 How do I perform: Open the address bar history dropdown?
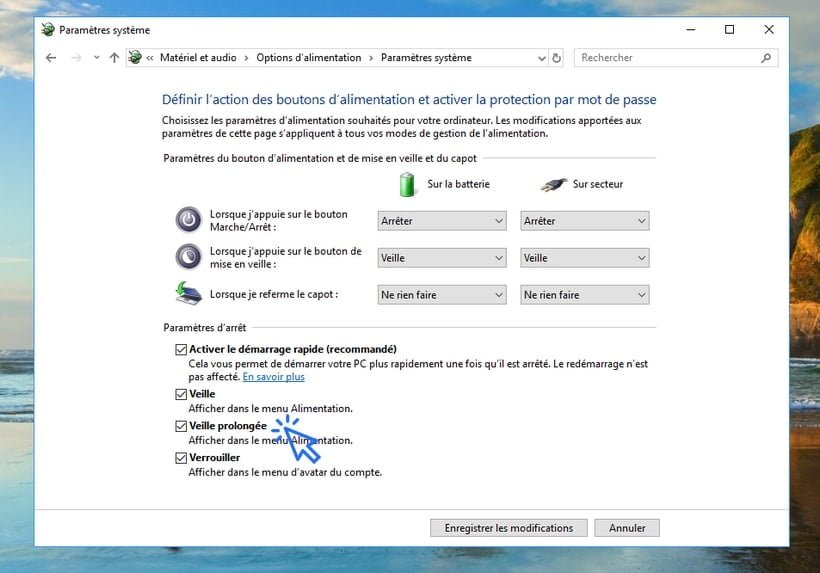point(542,58)
